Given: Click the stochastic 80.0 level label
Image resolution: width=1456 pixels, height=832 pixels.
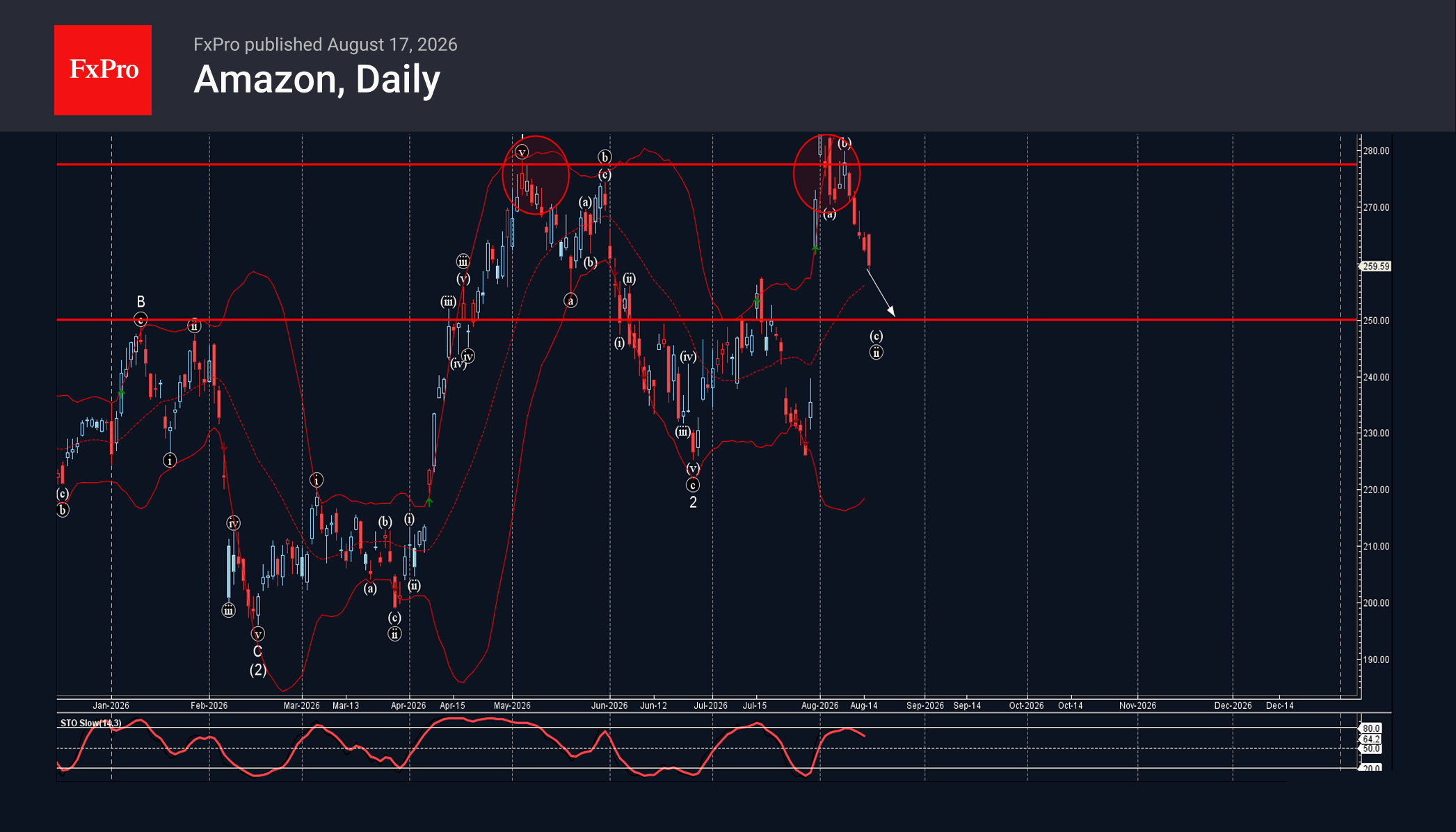Looking at the screenshot, I should point(1371,728).
